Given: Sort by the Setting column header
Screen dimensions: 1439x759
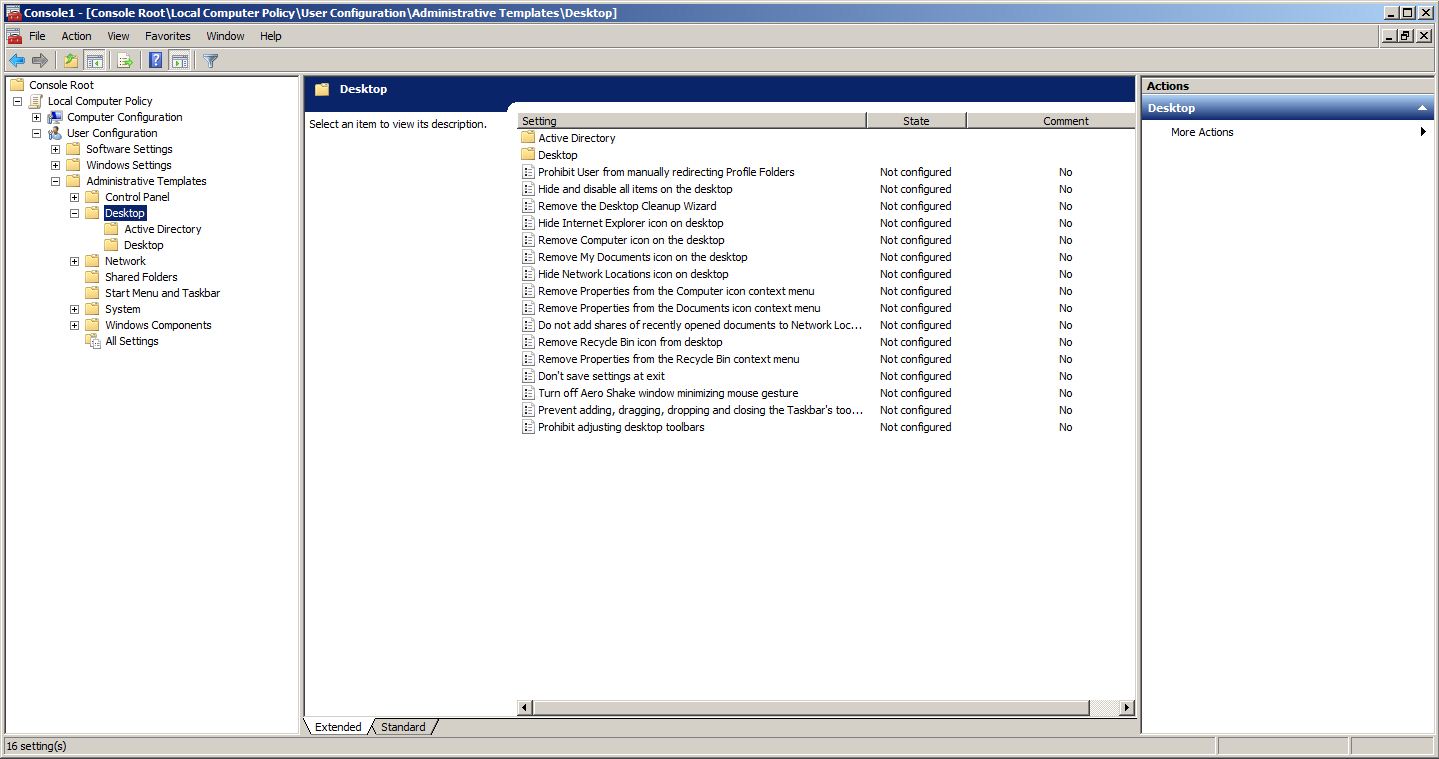Looking at the screenshot, I should click(691, 121).
